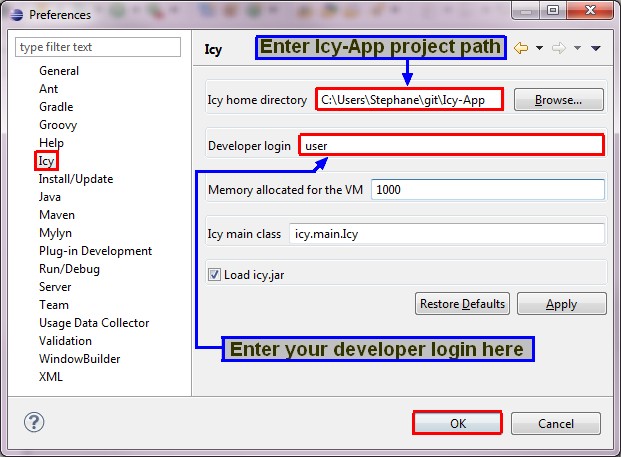Image resolution: width=621 pixels, height=457 pixels.
Task: Open the forward history dropdown arrow
Action: pos(577,48)
